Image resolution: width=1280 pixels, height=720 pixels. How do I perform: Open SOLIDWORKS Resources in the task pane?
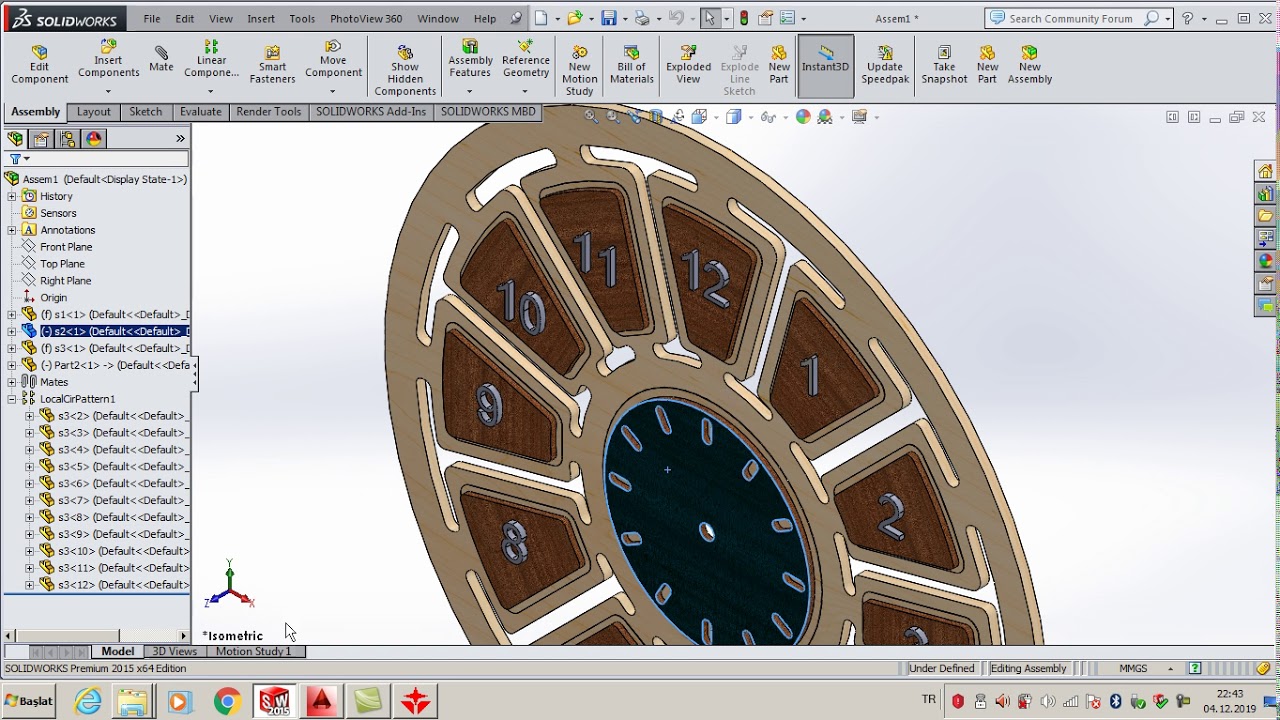click(x=1266, y=171)
